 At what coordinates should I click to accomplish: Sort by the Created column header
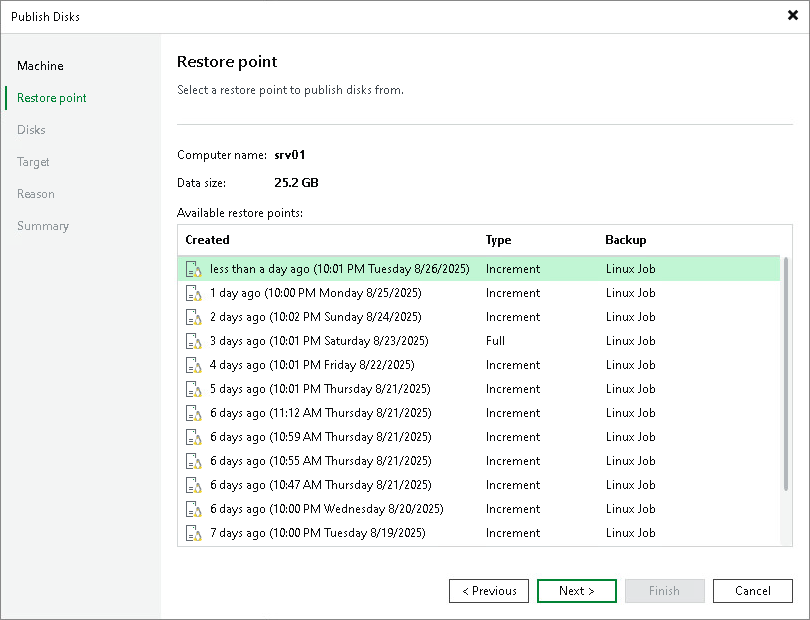[207, 240]
